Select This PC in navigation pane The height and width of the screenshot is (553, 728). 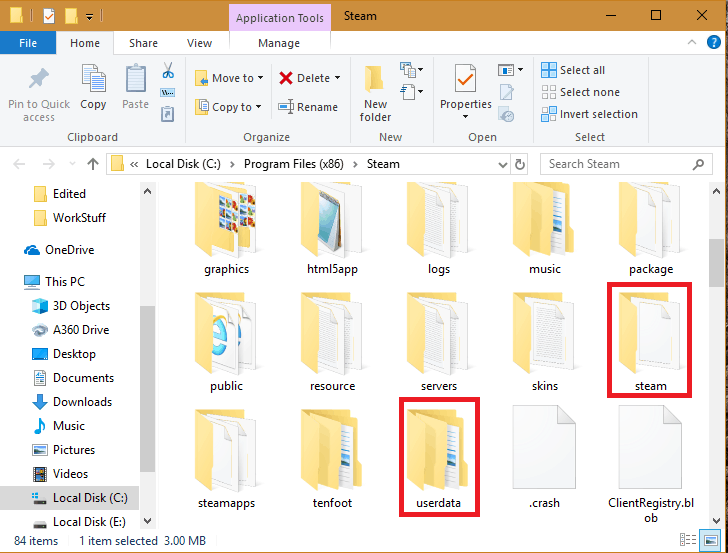pyautogui.click(x=54, y=281)
